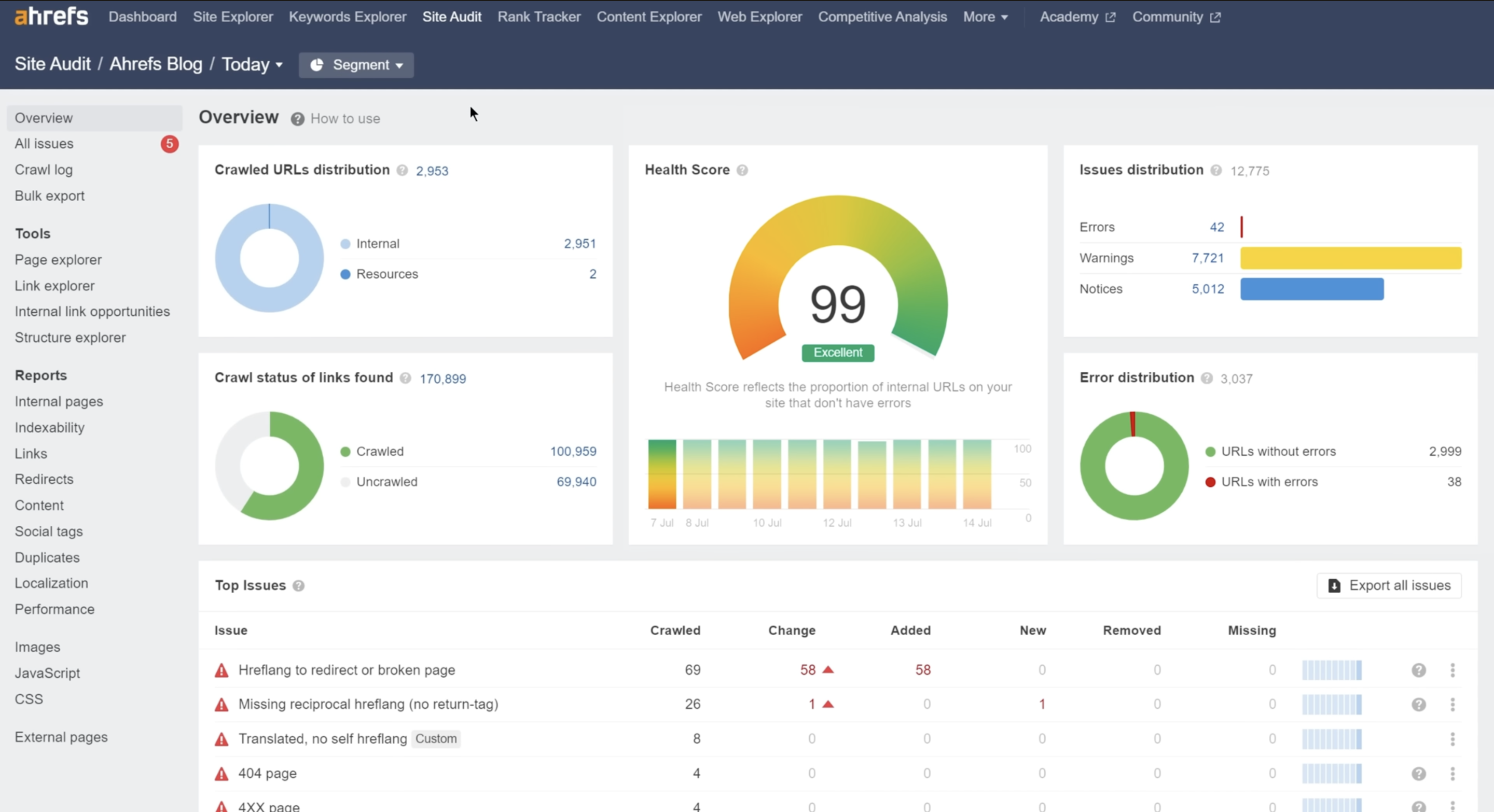Open the Indexability report

click(x=49, y=428)
